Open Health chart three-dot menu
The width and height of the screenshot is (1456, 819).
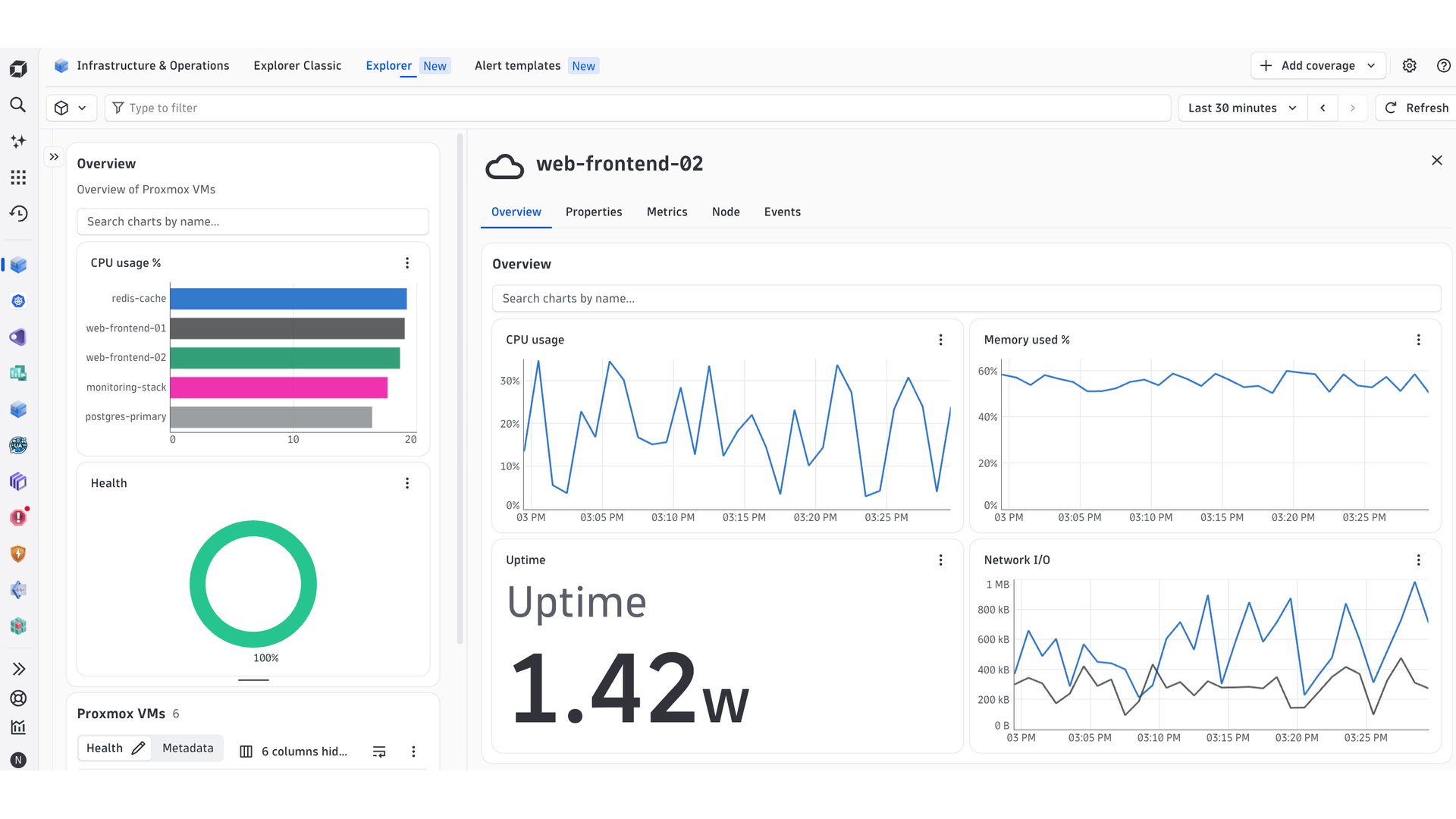407,483
